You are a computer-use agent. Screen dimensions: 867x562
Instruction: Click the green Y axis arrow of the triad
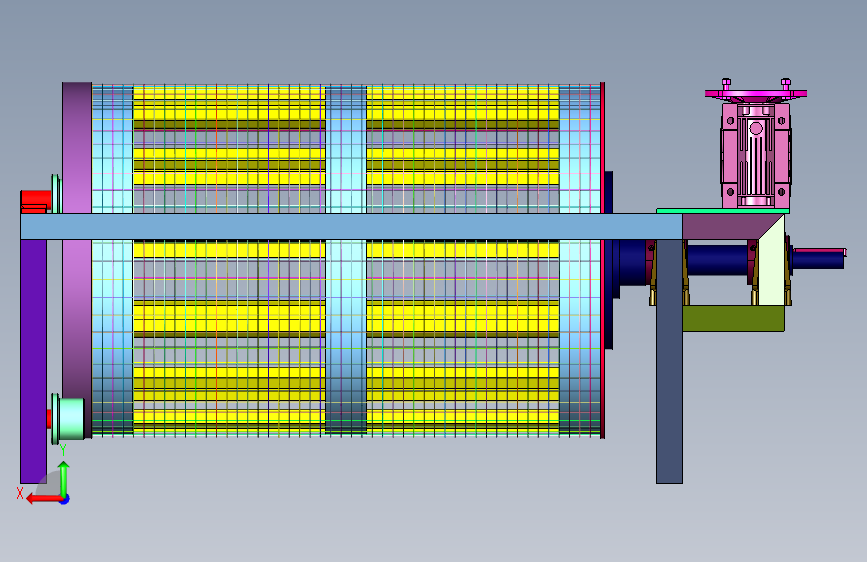coord(64,478)
